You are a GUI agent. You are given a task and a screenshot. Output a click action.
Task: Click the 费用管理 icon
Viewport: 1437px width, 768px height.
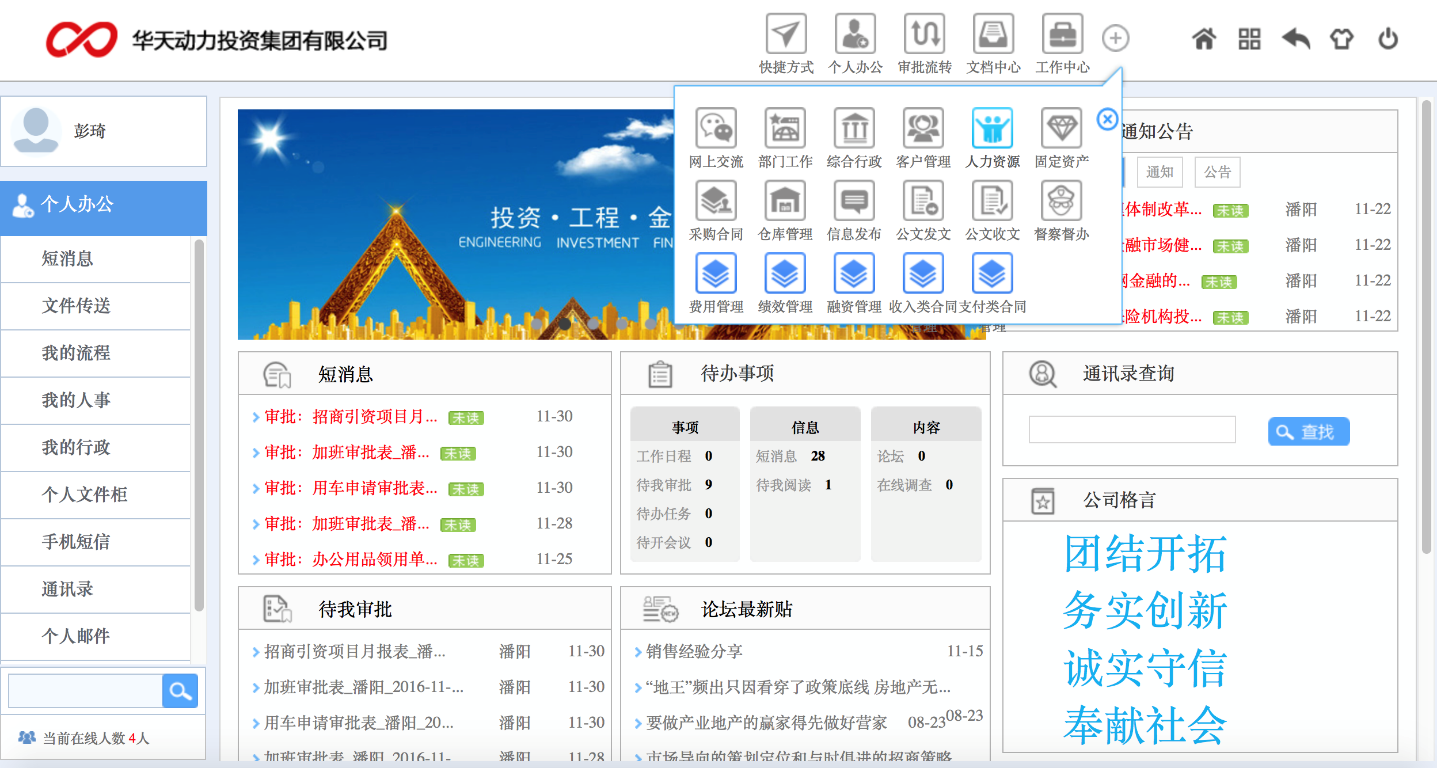[x=716, y=274]
